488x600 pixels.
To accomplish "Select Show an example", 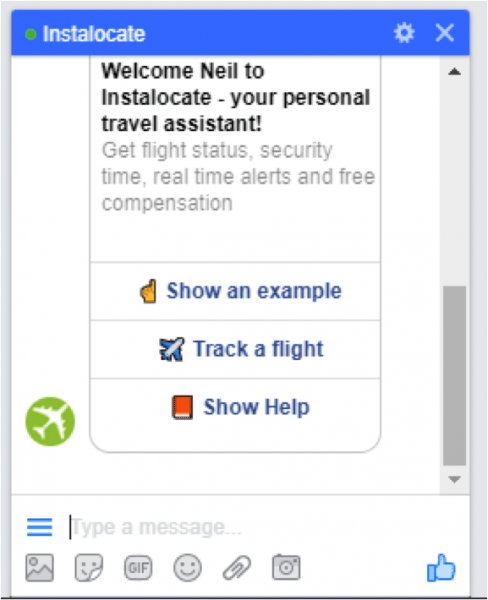I will [x=235, y=291].
